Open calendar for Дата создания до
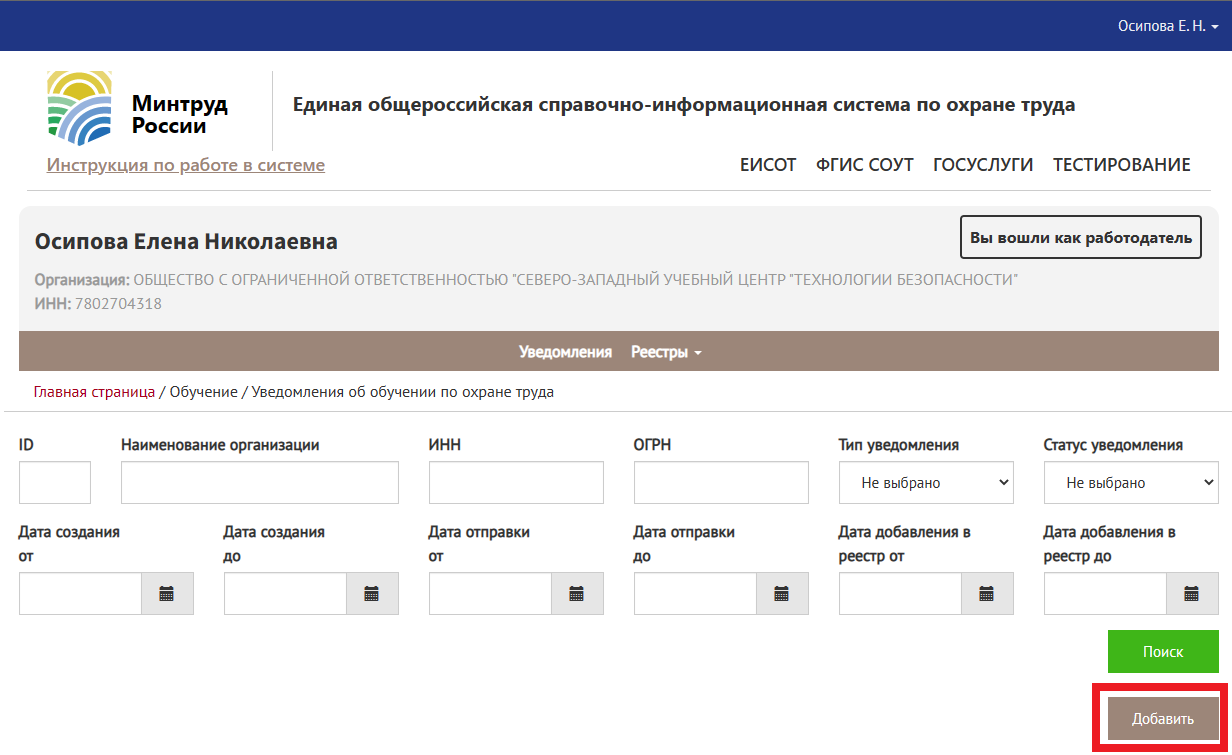The image size is (1232, 755). [x=372, y=594]
